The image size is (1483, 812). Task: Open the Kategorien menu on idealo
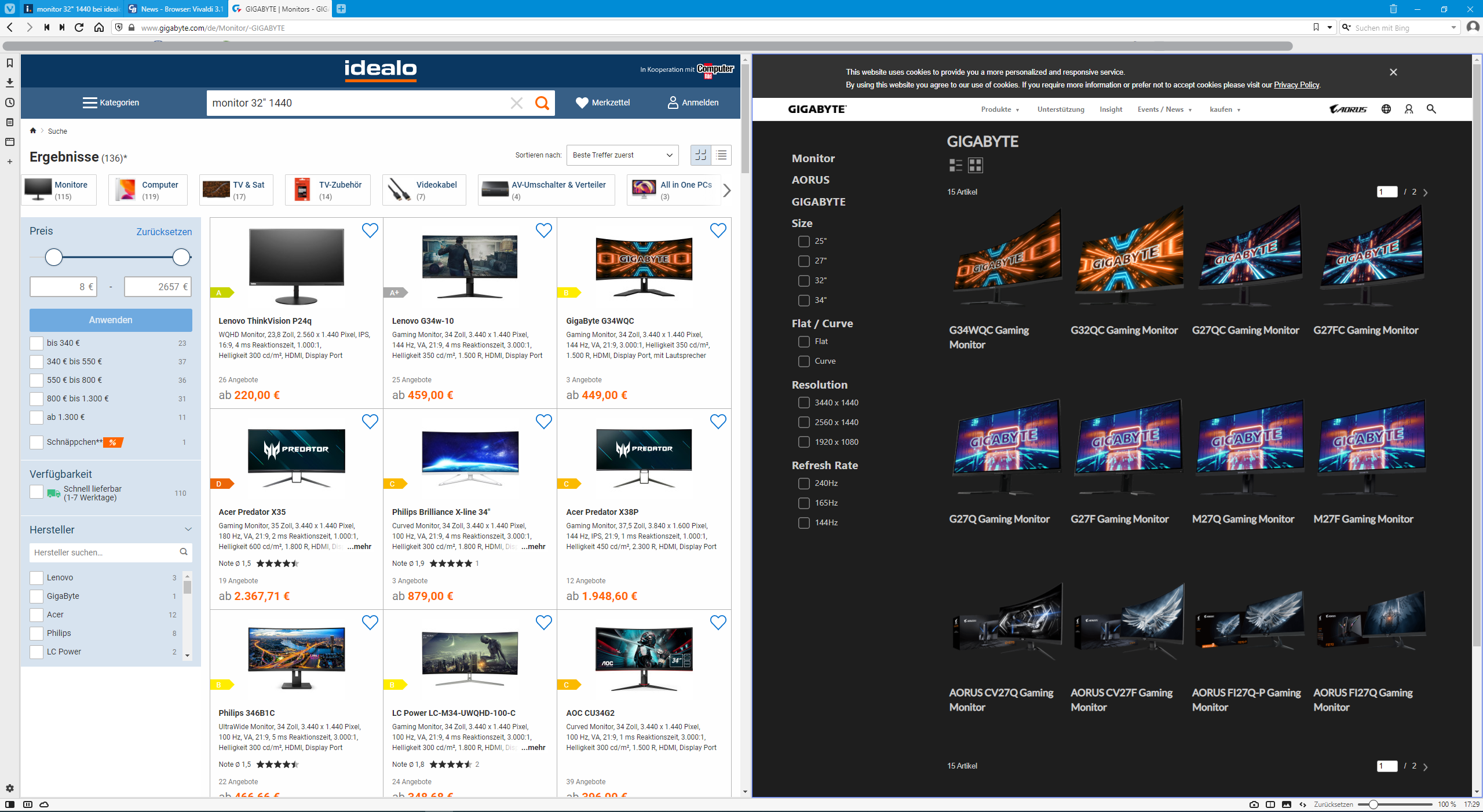pyautogui.click(x=111, y=103)
